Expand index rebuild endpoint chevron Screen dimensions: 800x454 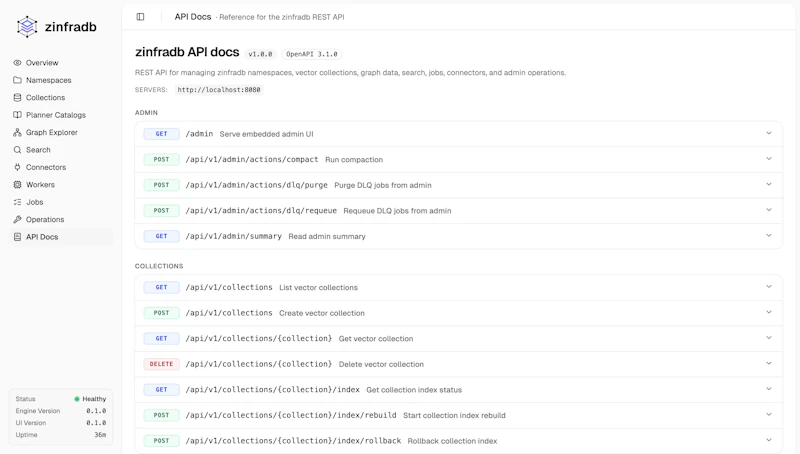pyautogui.click(x=768, y=414)
